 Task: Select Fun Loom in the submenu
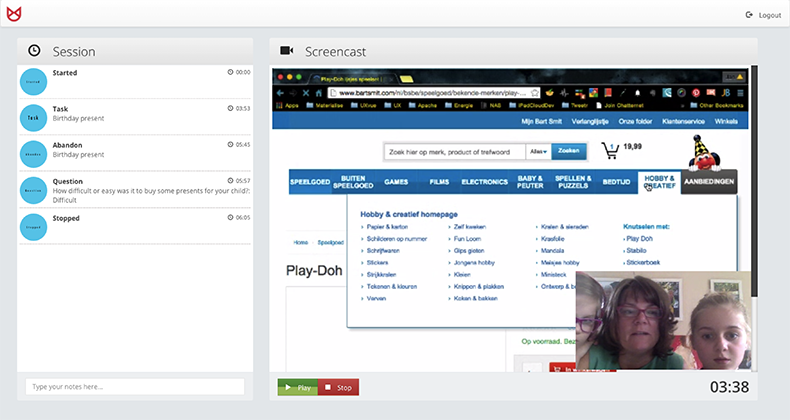468,239
